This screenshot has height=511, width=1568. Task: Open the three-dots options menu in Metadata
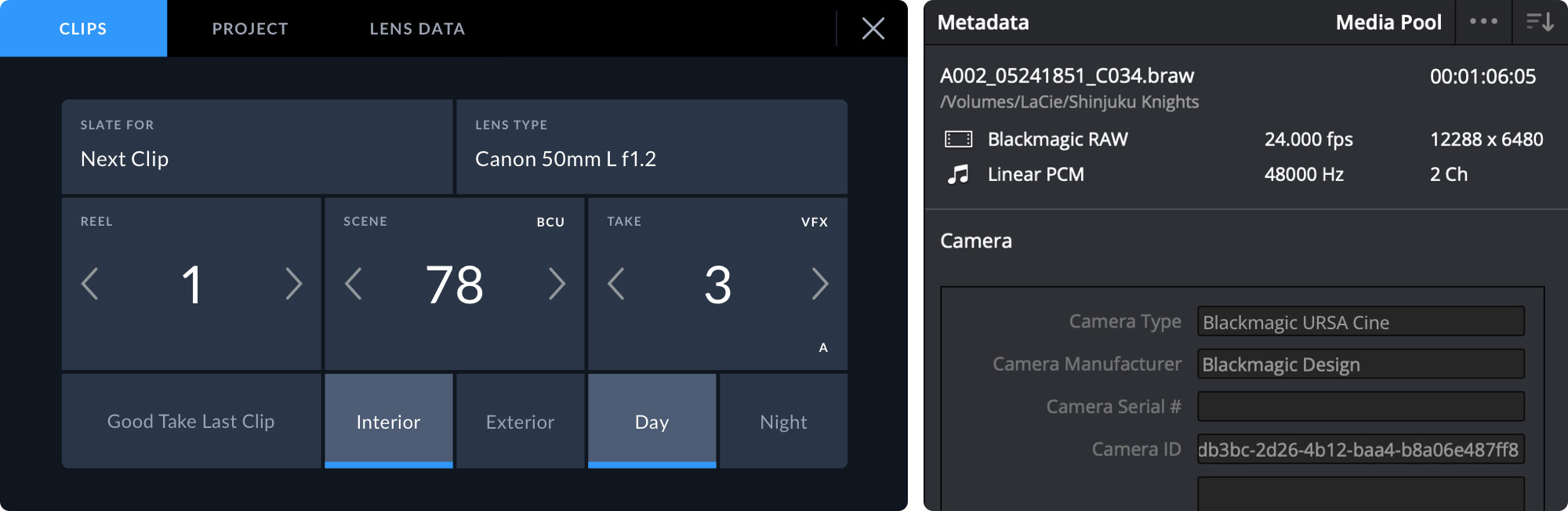1483,22
